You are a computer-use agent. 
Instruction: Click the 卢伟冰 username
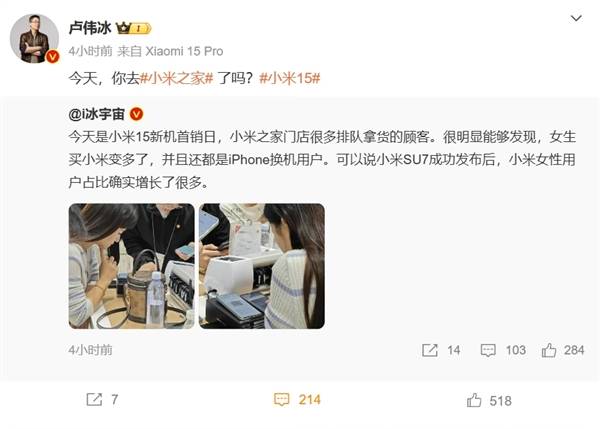[90, 28]
